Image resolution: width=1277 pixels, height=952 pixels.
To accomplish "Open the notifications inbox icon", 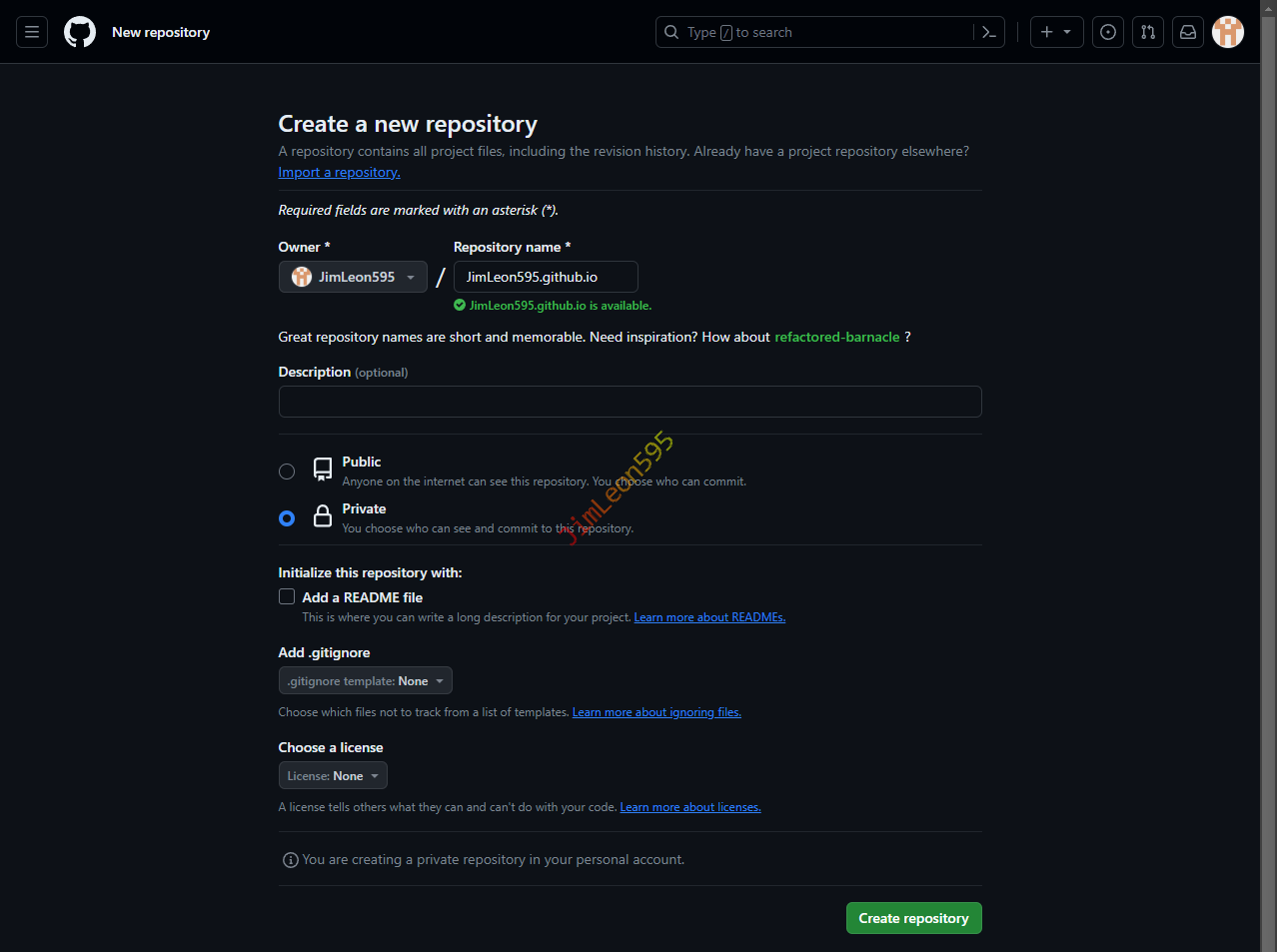I will (x=1188, y=32).
